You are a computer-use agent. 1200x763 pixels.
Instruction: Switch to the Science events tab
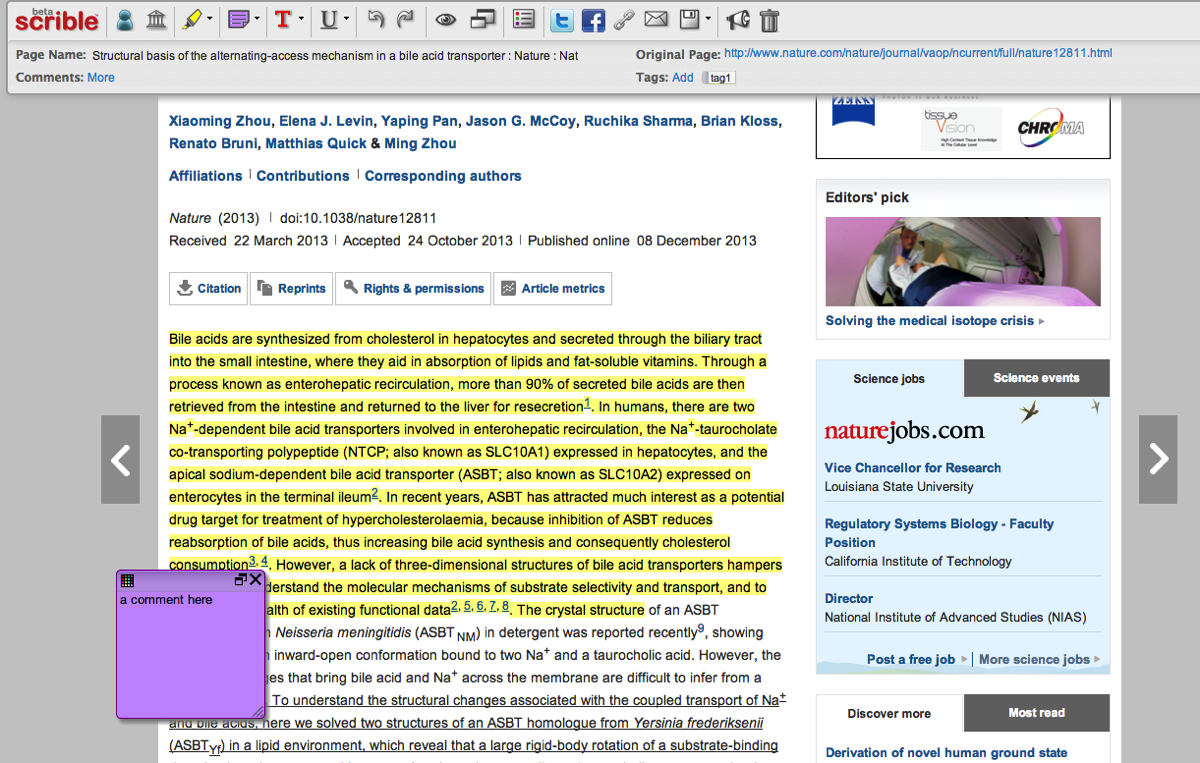[1036, 378]
